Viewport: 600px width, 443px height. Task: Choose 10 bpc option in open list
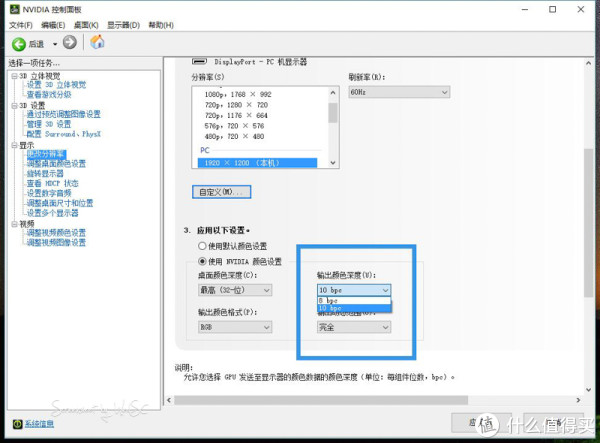click(354, 308)
